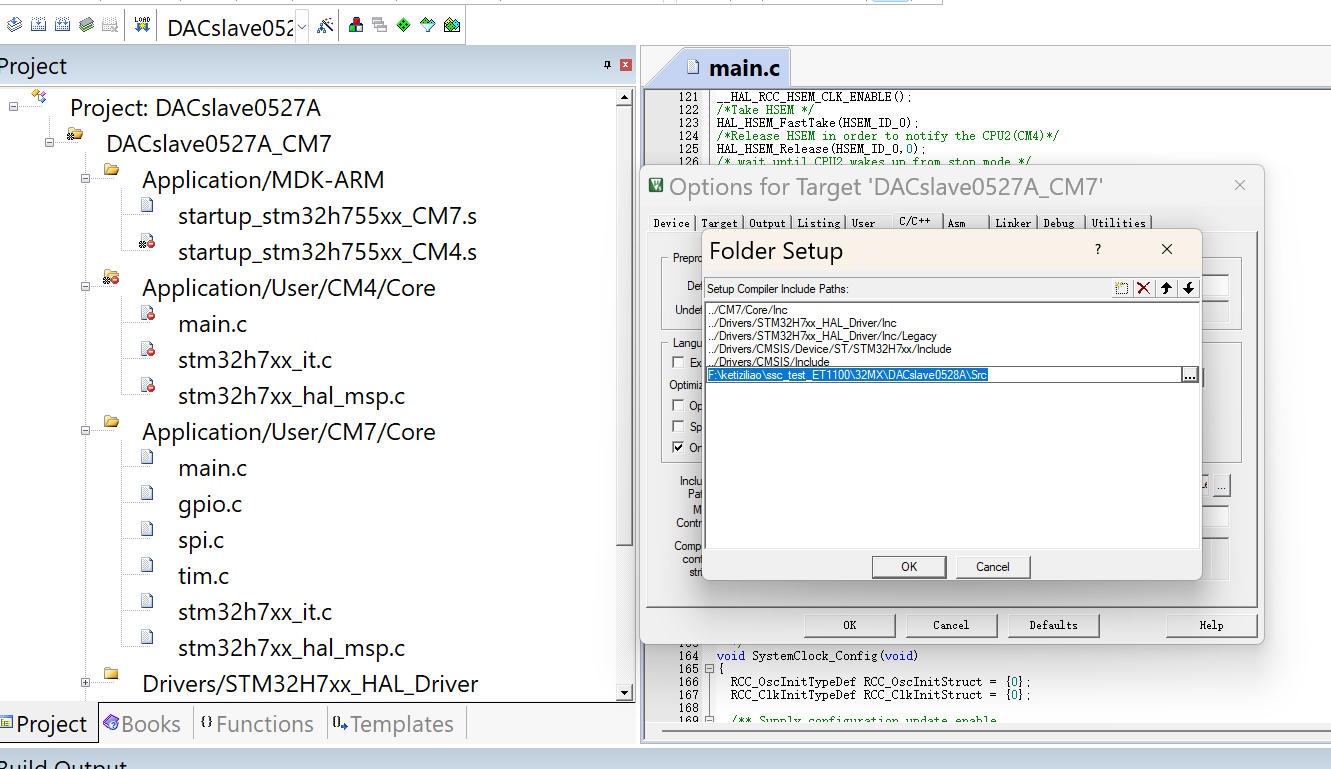Image resolution: width=1331 pixels, height=769 pixels.
Task: Switch to the Target tab in Options
Action: 719,223
